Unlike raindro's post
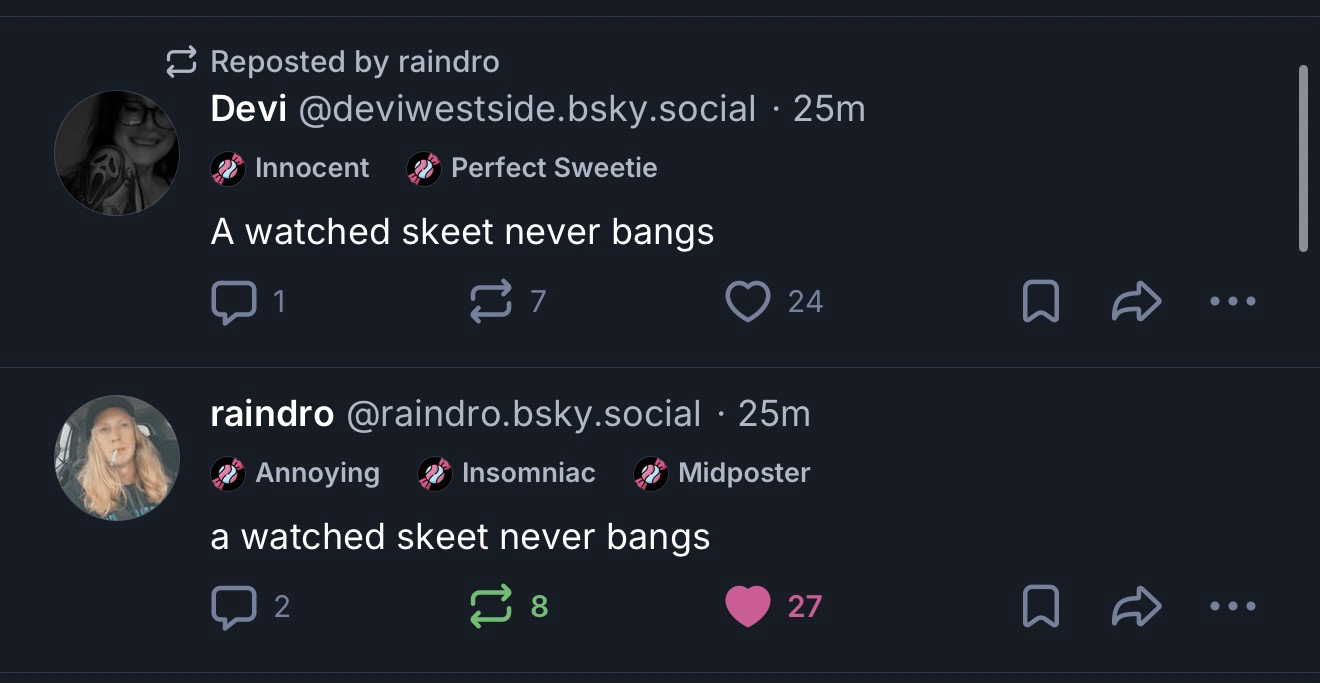1320x683 pixels. point(748,606)
